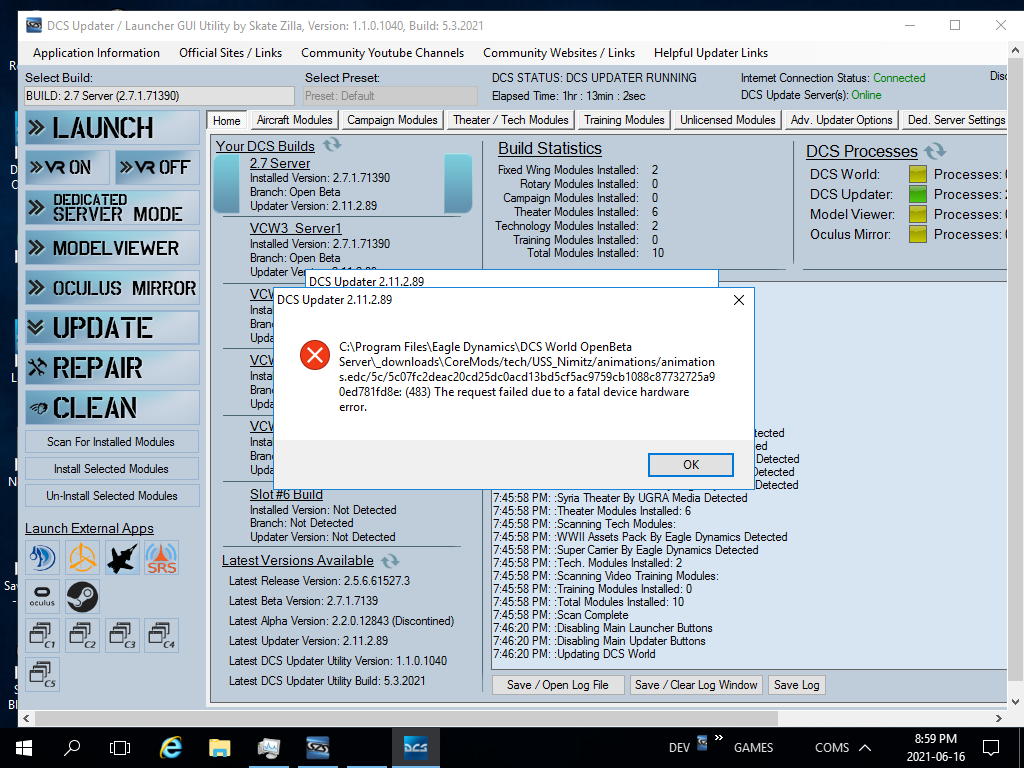Screen dimensions: 1024x768
Task: Click the Model Viewer yellow status indicator
Action: click(x=918, y=214)
